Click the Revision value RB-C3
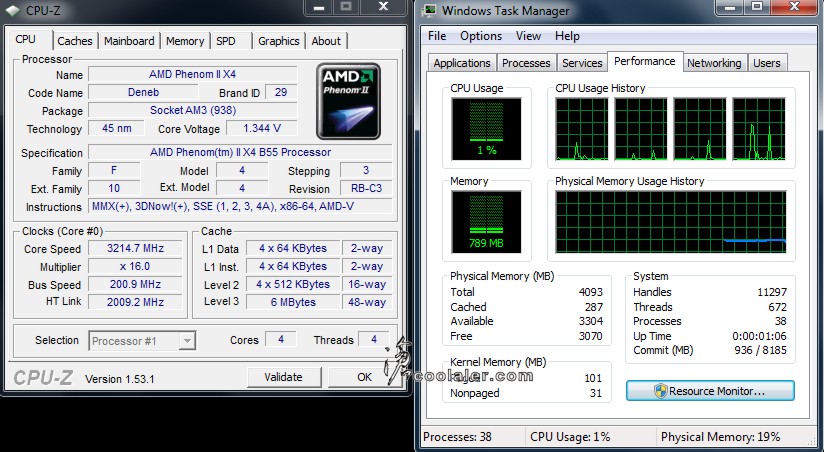This screenshot has width=824, height=452. click(x=366, y=188)
